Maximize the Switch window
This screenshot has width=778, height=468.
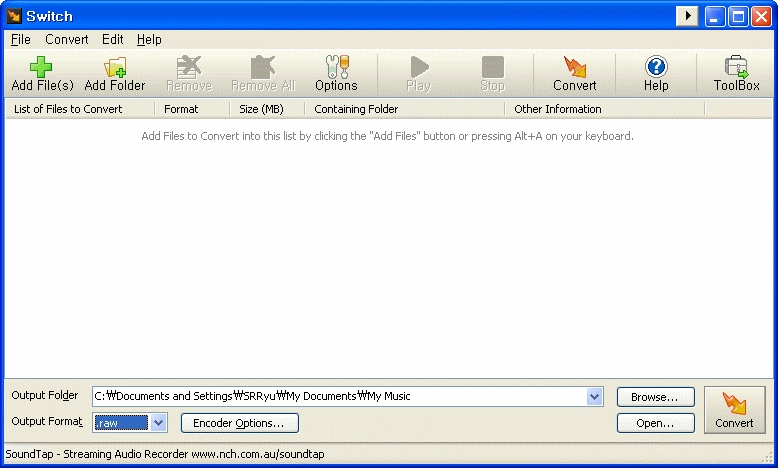(x=738, y=16)
